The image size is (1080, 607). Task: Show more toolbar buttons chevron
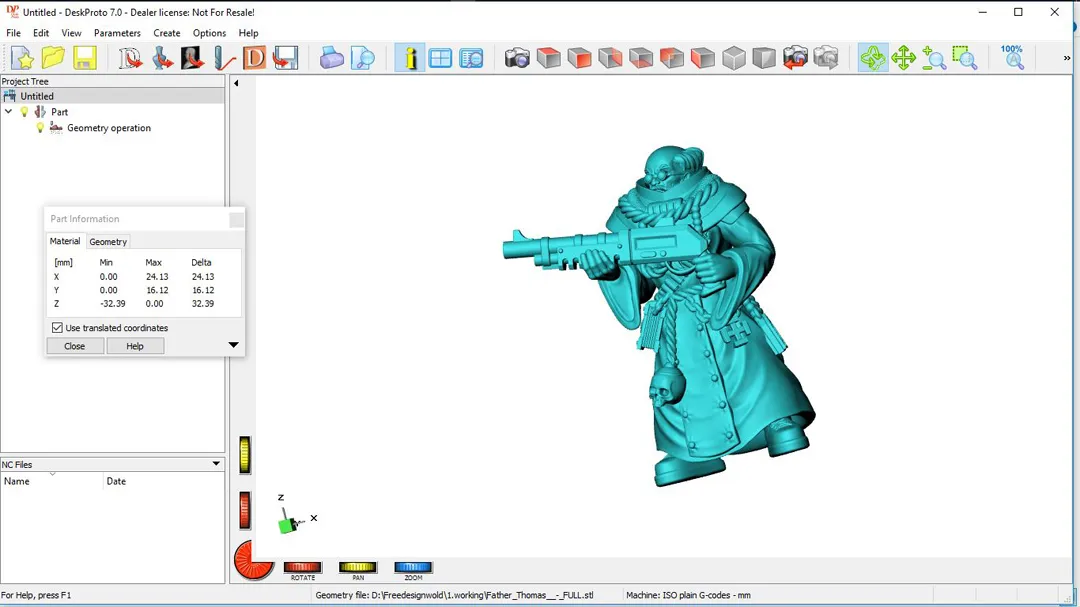coord(1066,59)
